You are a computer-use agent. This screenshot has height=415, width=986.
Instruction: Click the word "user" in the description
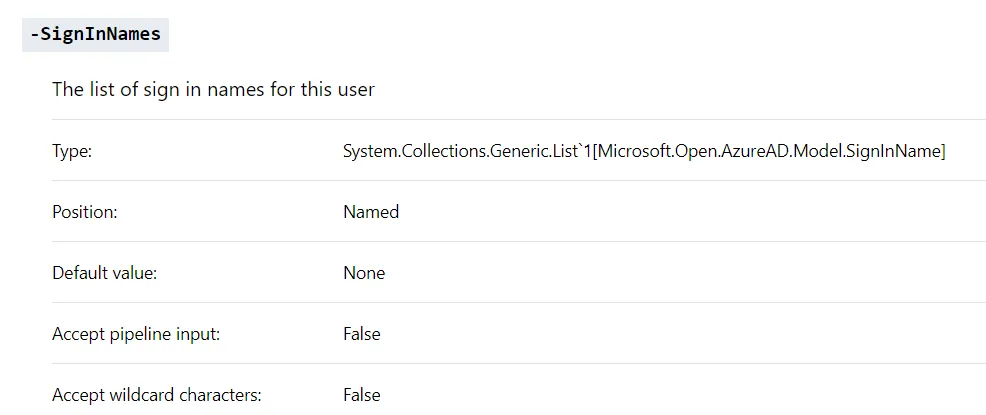[x=355, y=90]
